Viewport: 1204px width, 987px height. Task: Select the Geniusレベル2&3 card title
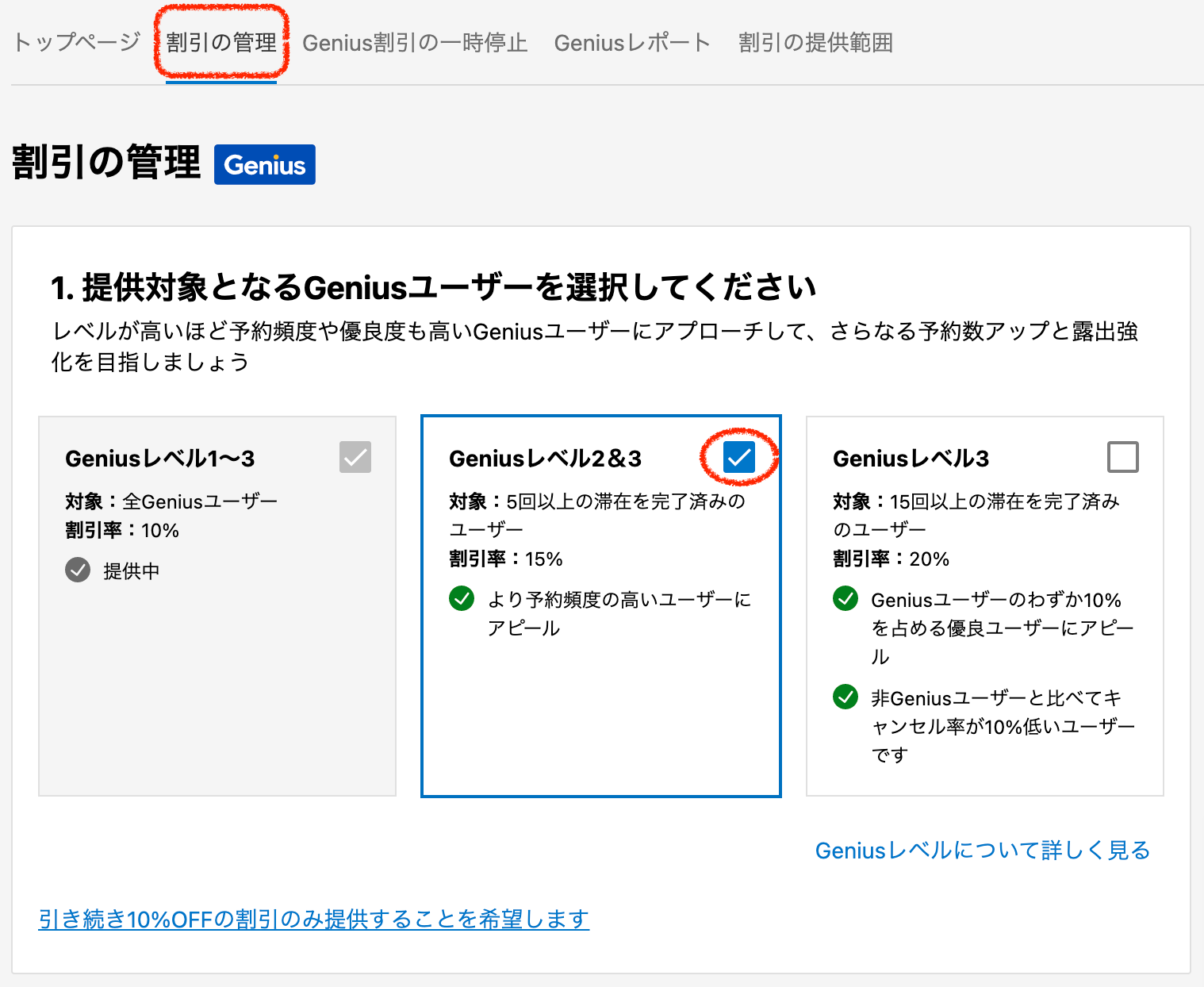pyautogui.click(x=545, y=459)
